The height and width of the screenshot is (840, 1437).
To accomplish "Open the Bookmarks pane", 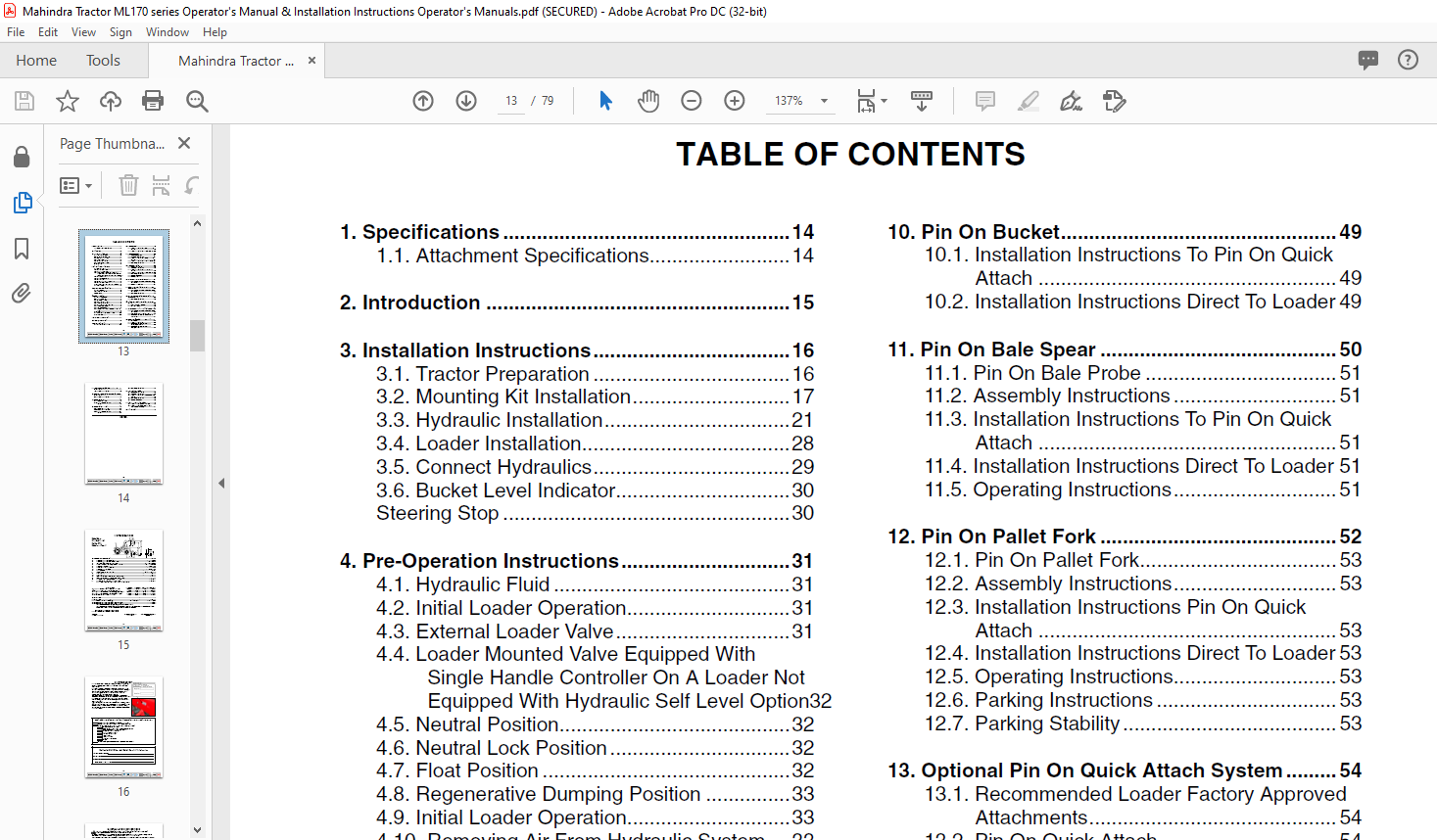I will pos(22,249).
